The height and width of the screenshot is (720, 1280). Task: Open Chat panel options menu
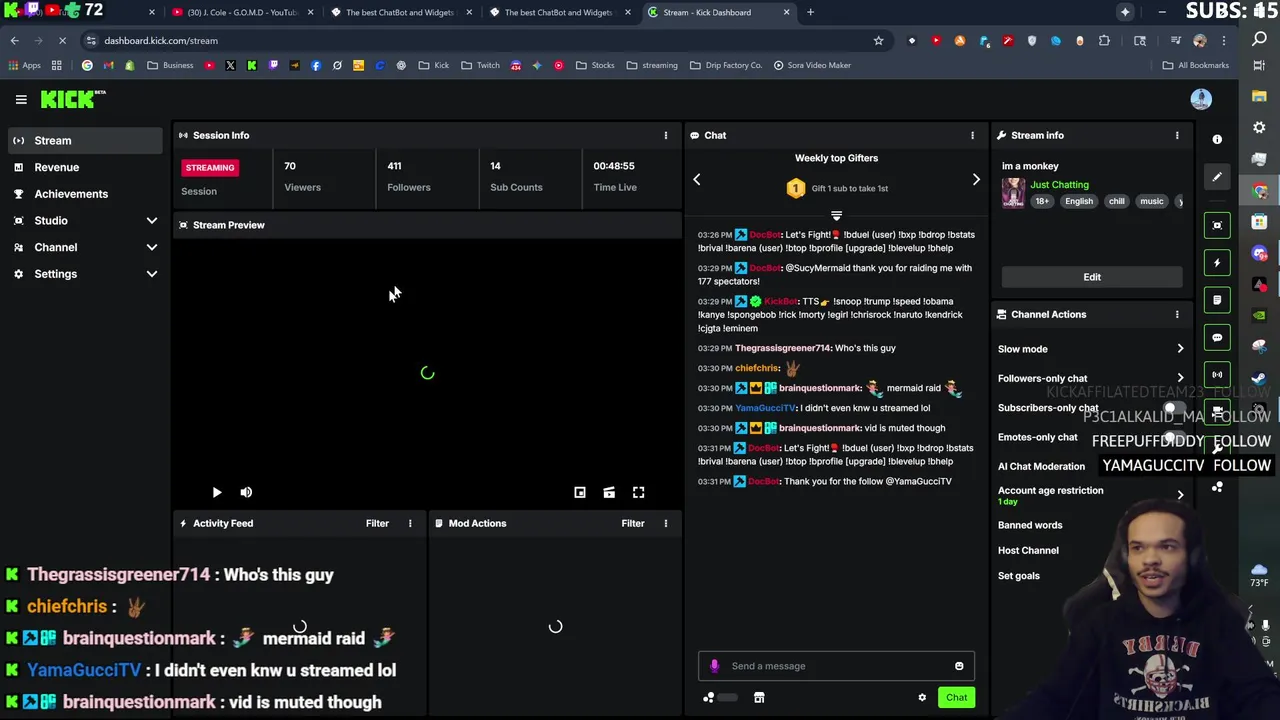coord(972,135)
